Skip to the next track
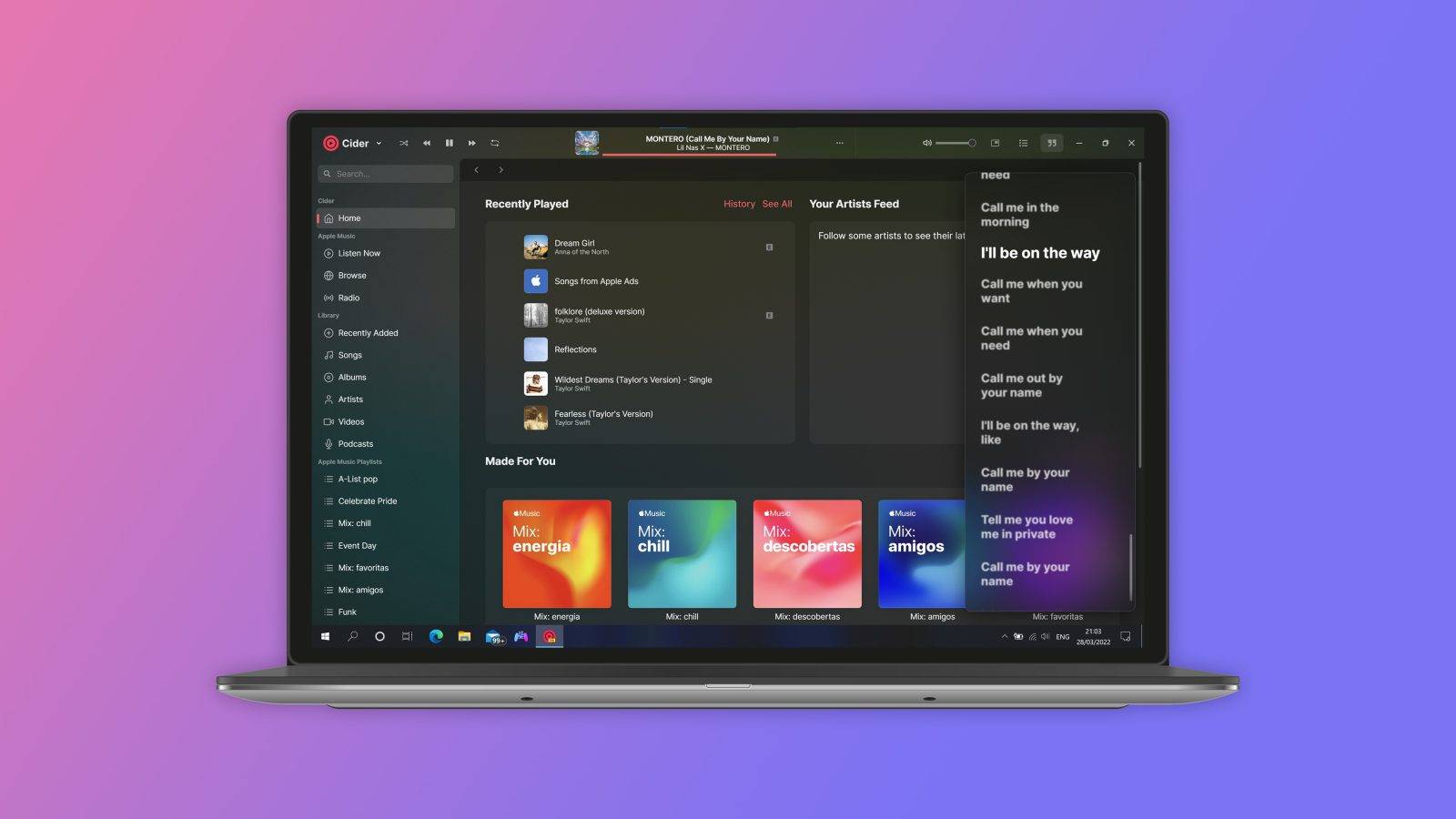This screenshot has height=819, width=1456. pyautogui.click(x=471, y=143)
